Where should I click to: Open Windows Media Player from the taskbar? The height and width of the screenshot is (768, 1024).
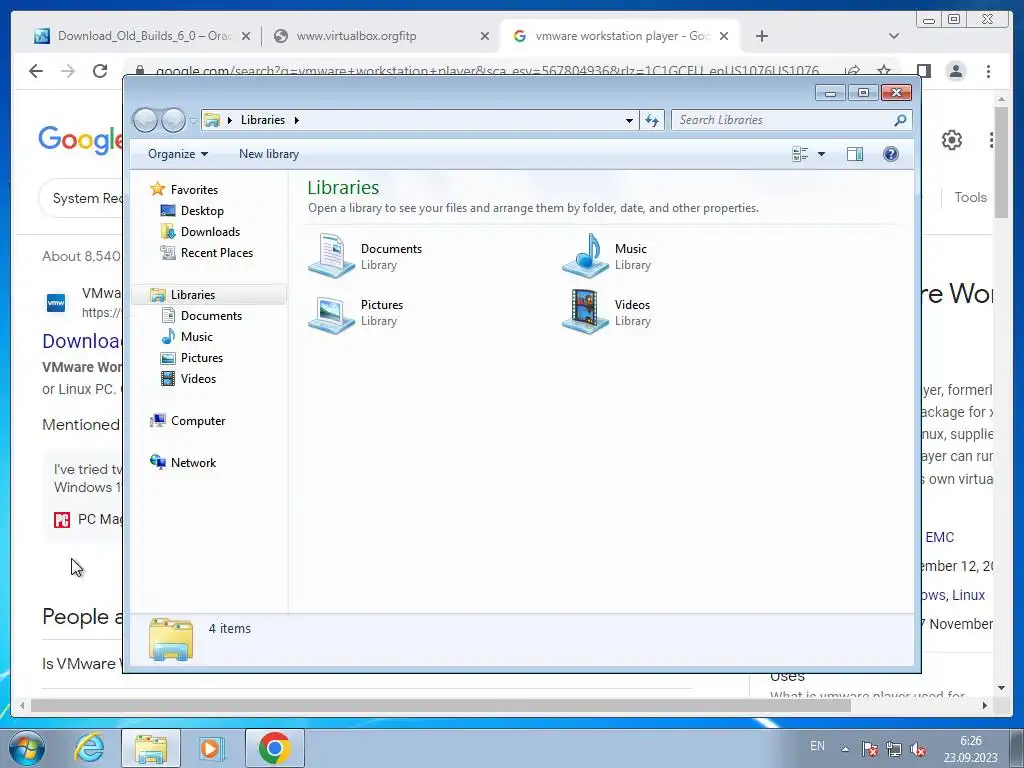point(211,748)
